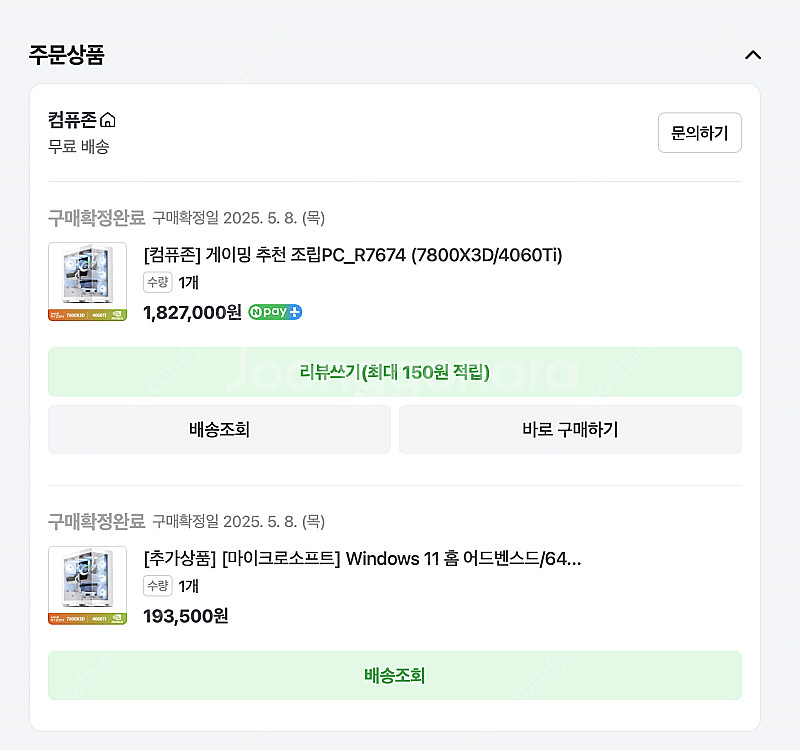Open the 컴퓨존 store home icon
Image resolution: width=800 pixels, height=750 pixels.
tap(108, 120)
